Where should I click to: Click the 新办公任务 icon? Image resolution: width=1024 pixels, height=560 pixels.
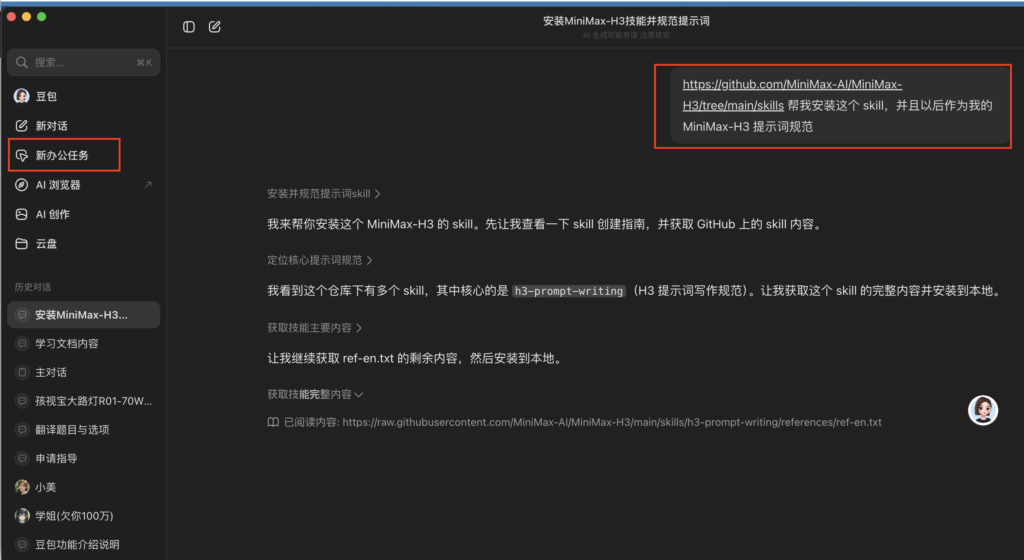[x=22, y=155]
